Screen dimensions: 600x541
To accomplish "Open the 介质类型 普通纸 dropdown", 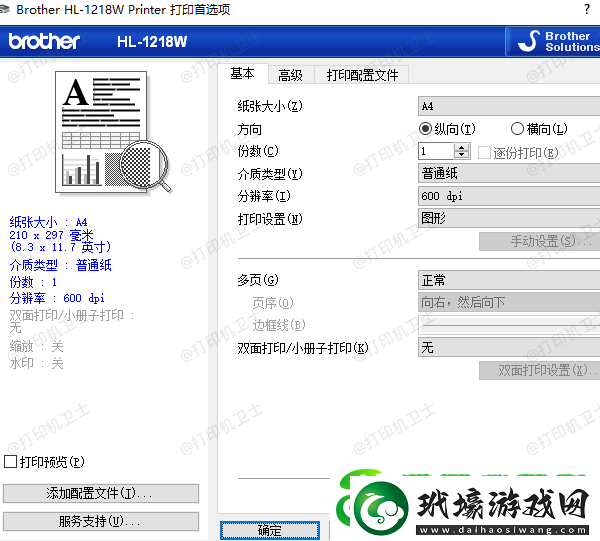I will [x=509, y=173].
